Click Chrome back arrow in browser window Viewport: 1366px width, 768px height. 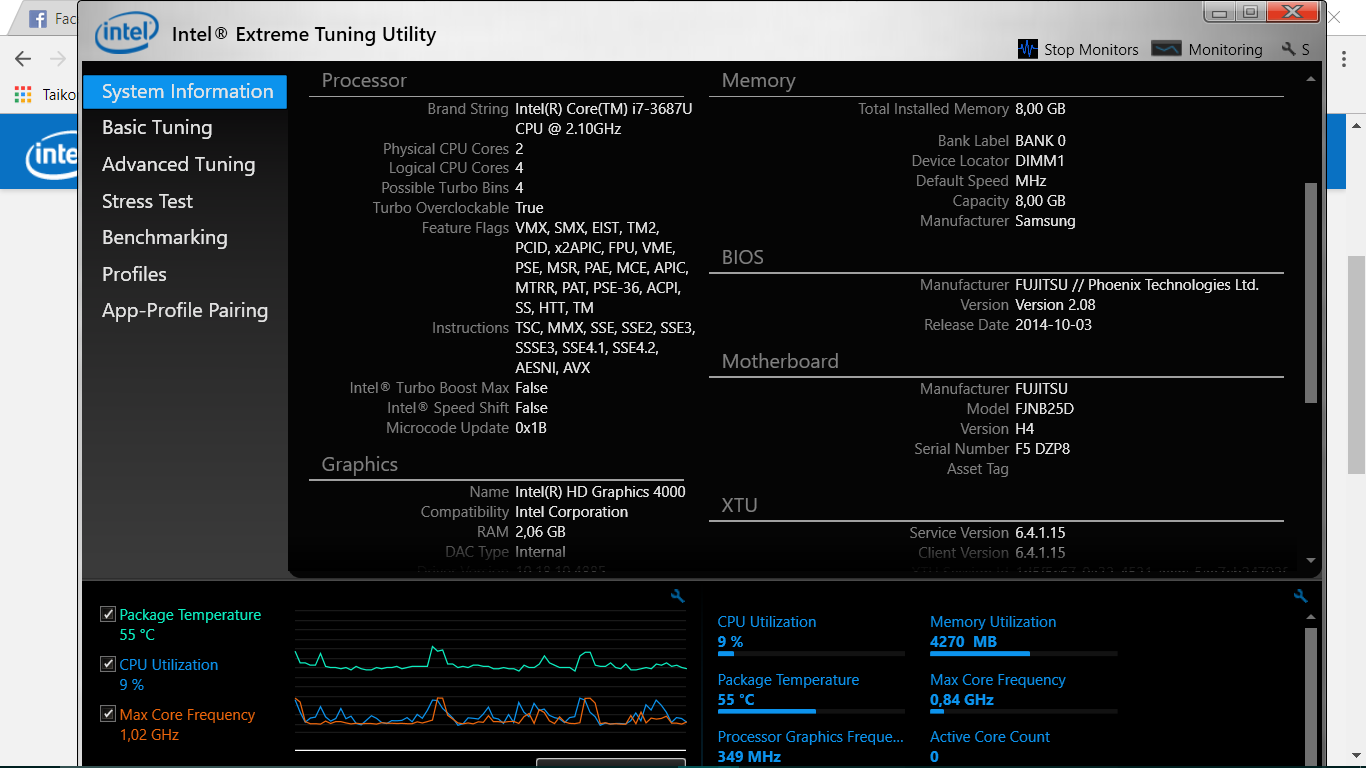click(23, 59)
